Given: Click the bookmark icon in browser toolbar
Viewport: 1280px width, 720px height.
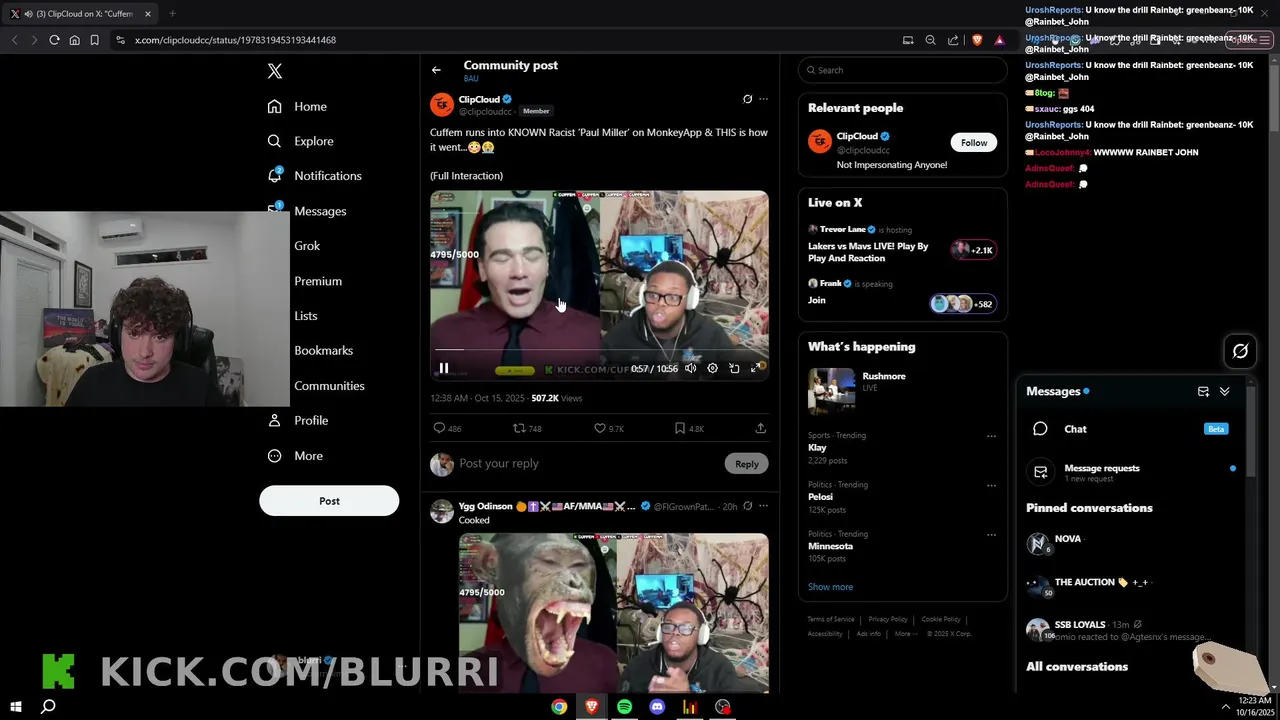Looking at the screenshot, I should 94,40.
